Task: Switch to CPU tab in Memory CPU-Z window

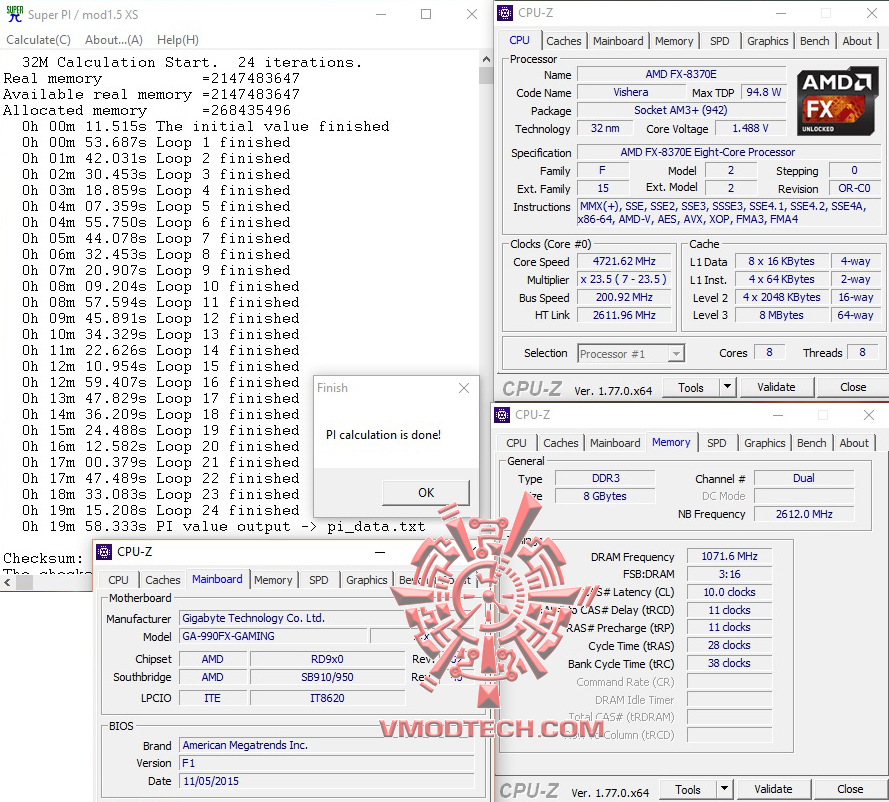Action: pyautogui.click(x=517, y=443)
